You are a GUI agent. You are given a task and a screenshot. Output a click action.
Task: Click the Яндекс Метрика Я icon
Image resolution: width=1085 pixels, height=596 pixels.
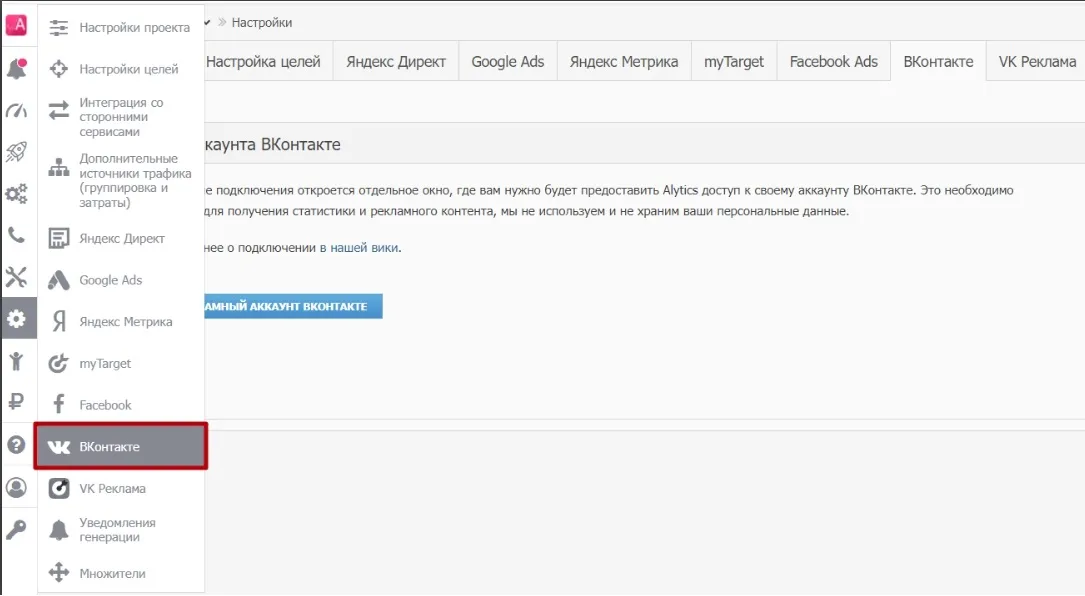pos(60,321)
